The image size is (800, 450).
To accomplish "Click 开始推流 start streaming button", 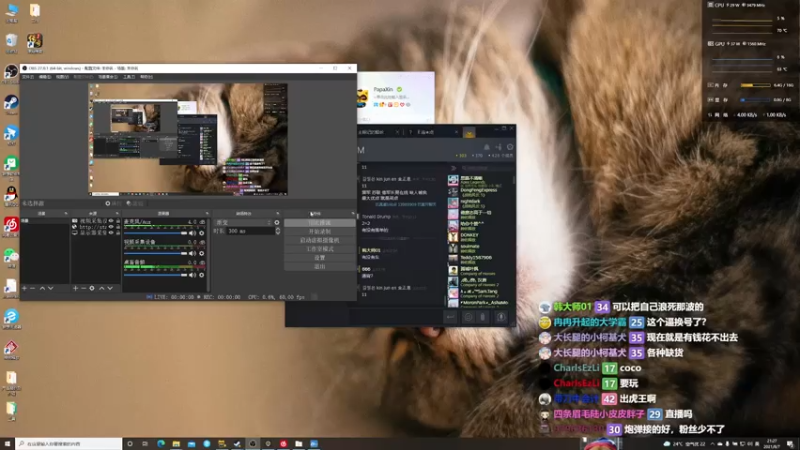I will pyautogui.click(x=319, y=223).
